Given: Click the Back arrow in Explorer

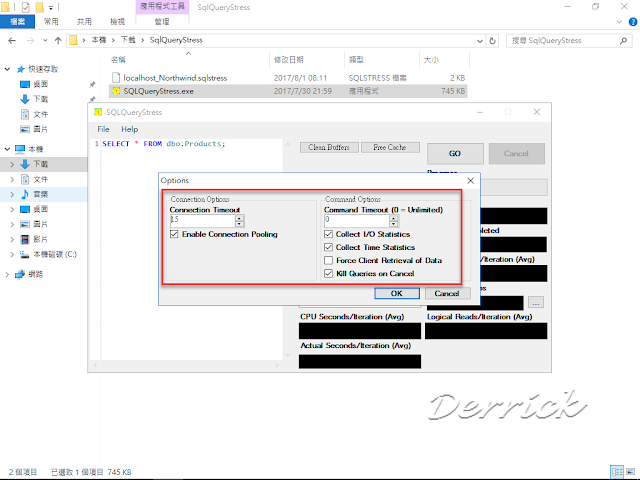Looking at the screenshot, I should [12, 40].
